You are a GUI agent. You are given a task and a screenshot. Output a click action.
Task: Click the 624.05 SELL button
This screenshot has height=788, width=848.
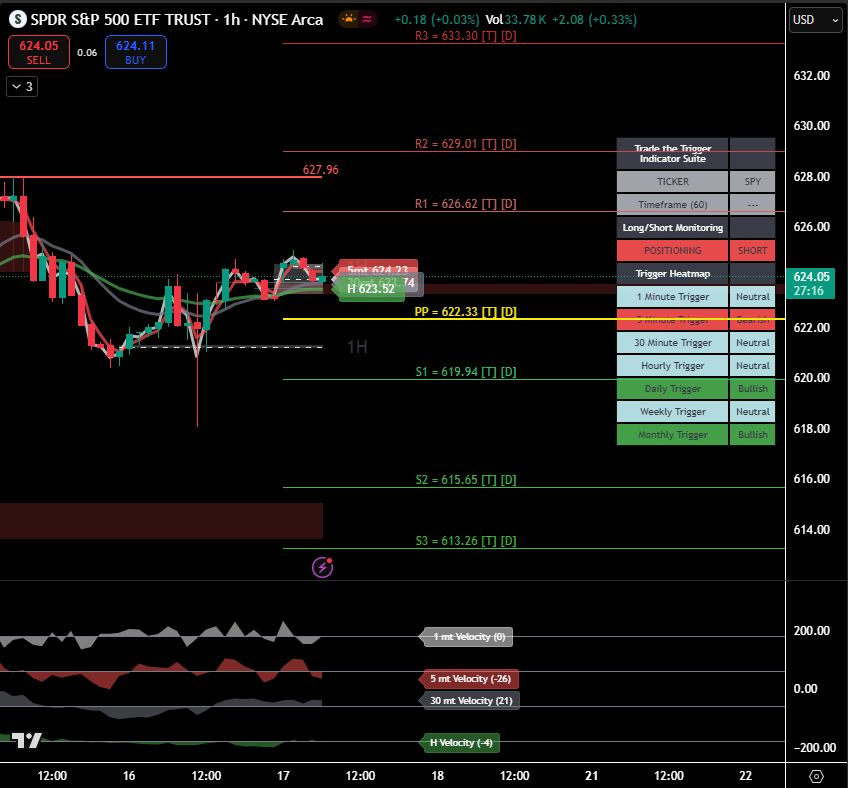[39, 52]
